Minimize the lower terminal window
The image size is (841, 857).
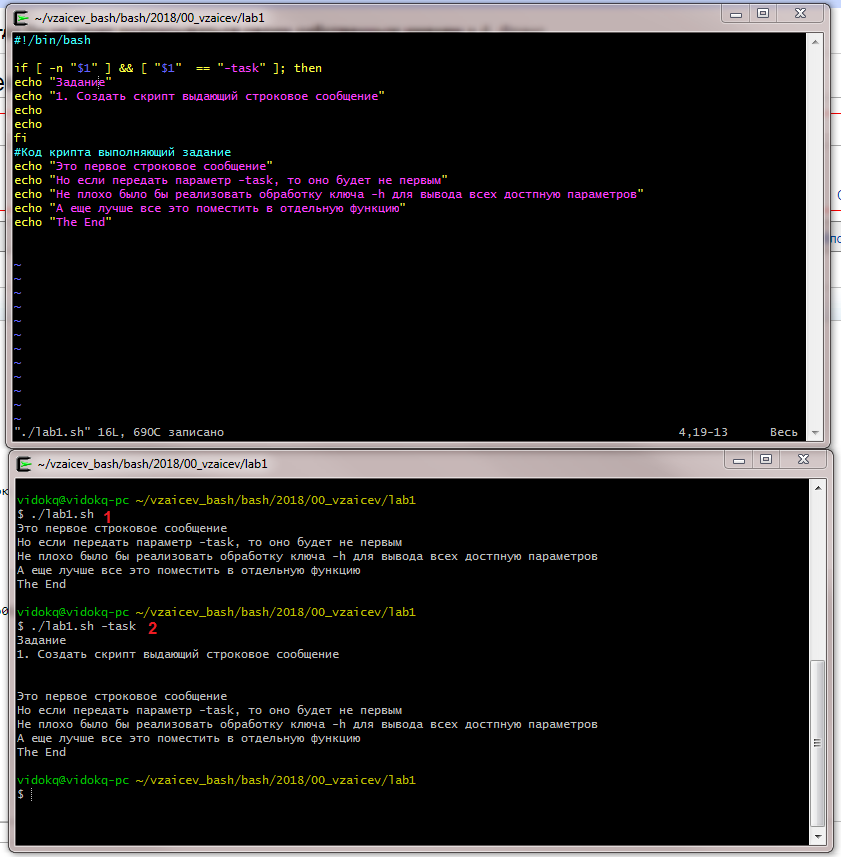coord(739,460)
